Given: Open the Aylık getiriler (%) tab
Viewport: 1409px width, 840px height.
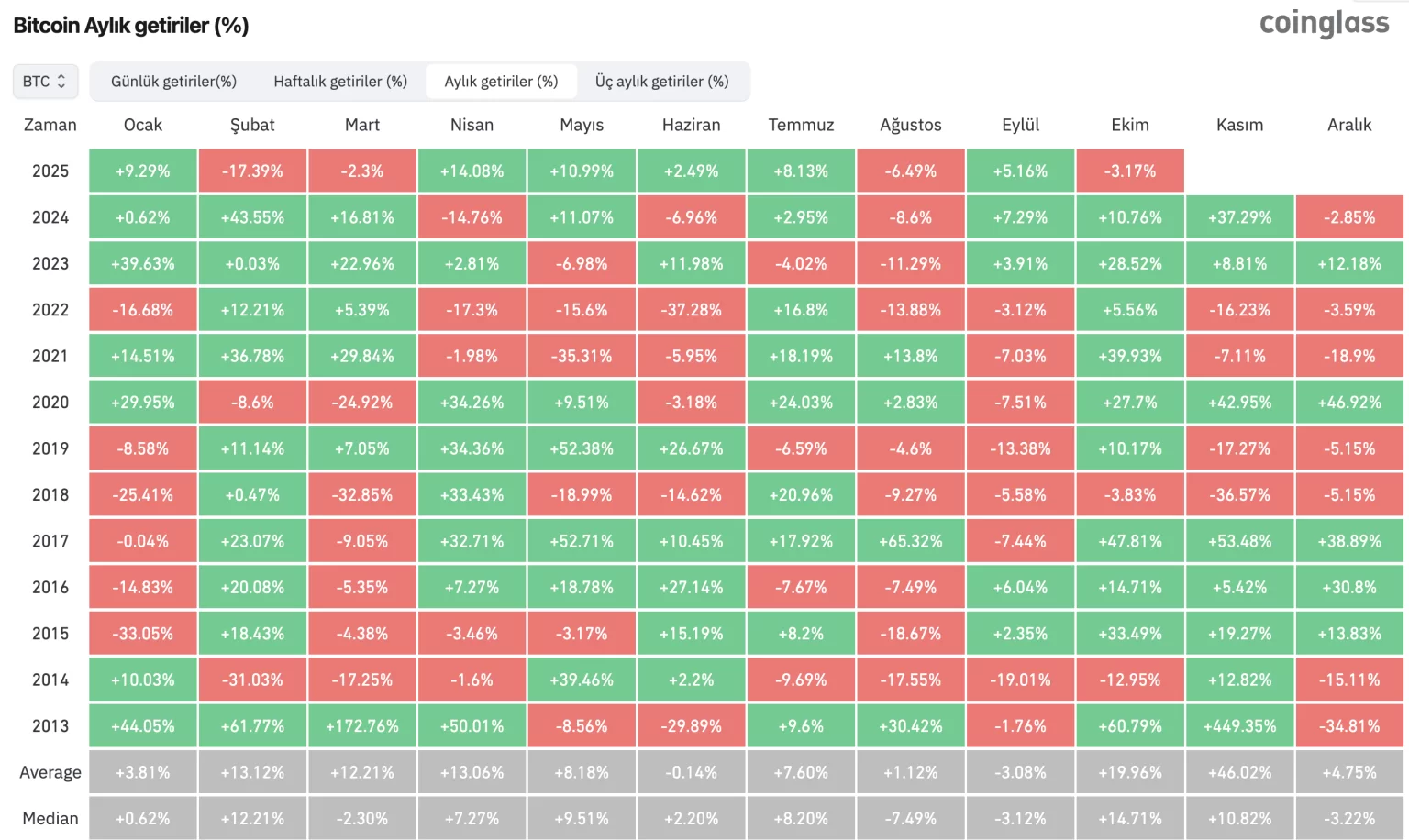Looking at the screenshot, I should click(x=501, y=82).
